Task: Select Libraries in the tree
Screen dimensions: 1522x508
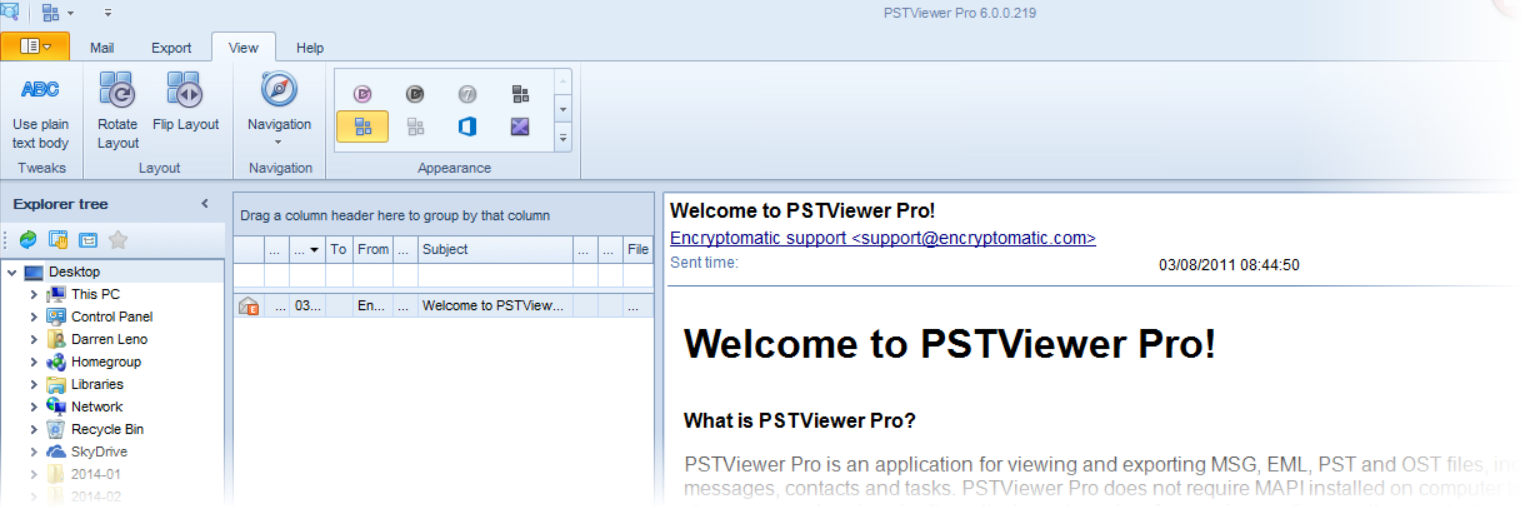Action: tap(97, 384)
